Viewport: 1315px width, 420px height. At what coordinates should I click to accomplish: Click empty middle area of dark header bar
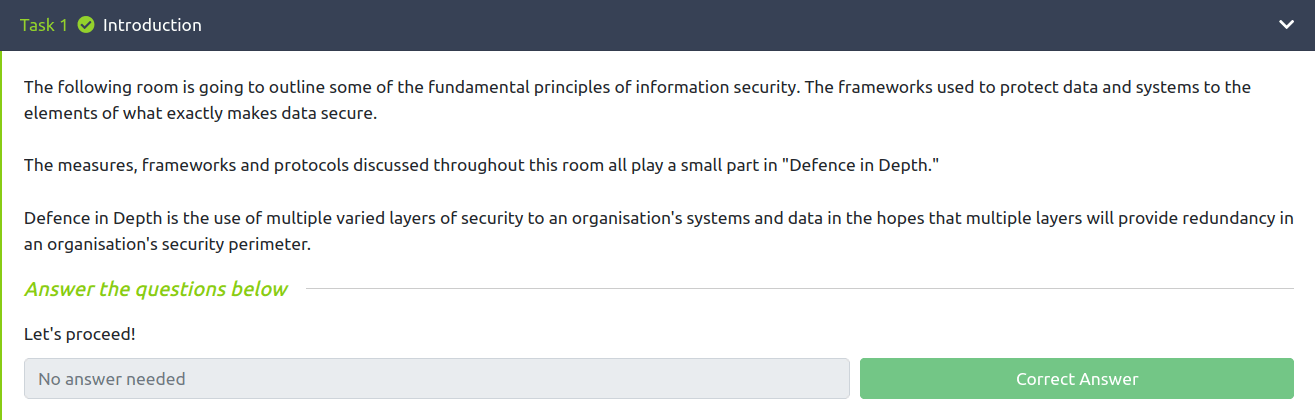click(700, 25)
